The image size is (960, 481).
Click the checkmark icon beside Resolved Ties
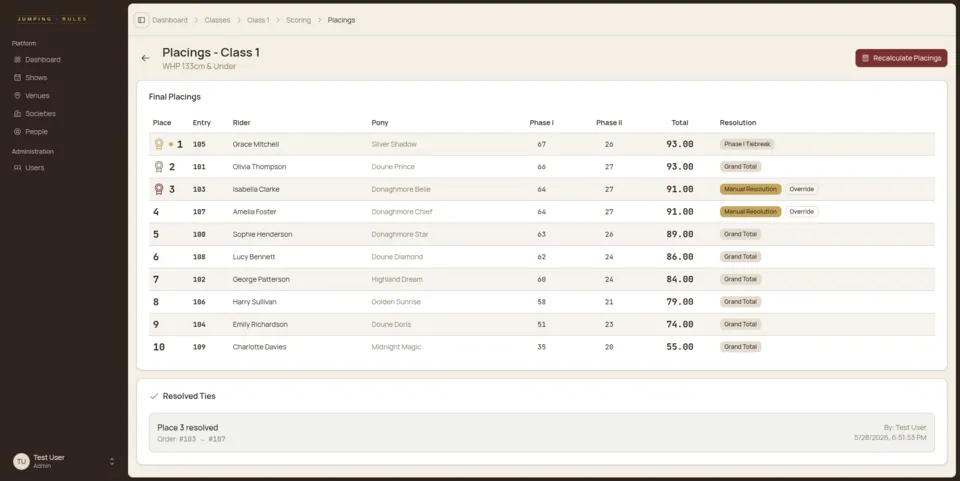coord(154,396)
